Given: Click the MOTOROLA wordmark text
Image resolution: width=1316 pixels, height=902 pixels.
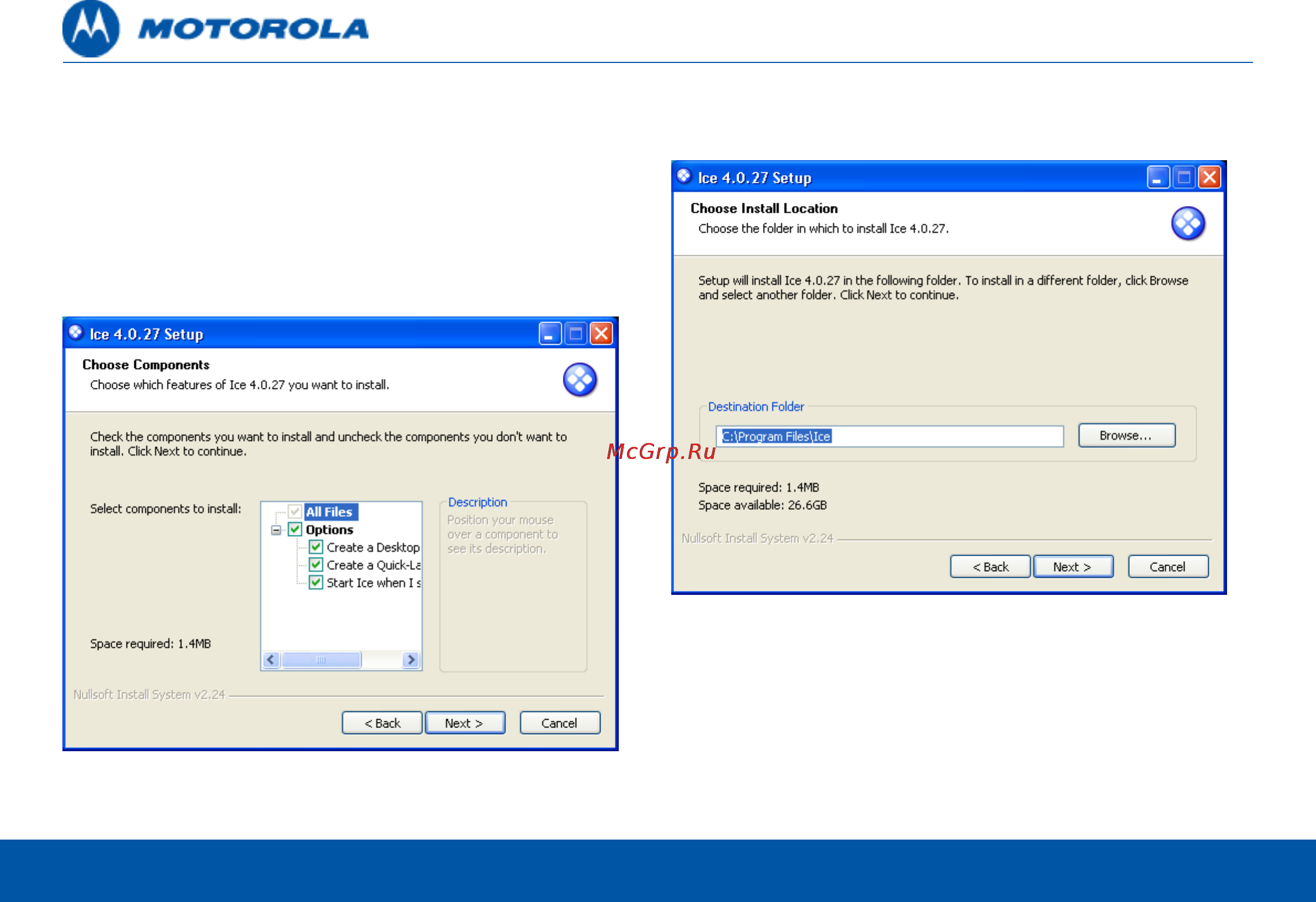Looking at the screenshot, I should click(x=253, y=29).
